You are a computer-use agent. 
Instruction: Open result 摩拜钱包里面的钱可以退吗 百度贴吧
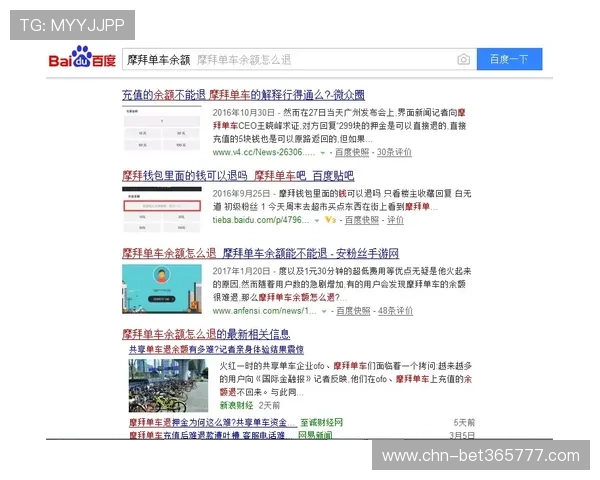coord(238,176)
